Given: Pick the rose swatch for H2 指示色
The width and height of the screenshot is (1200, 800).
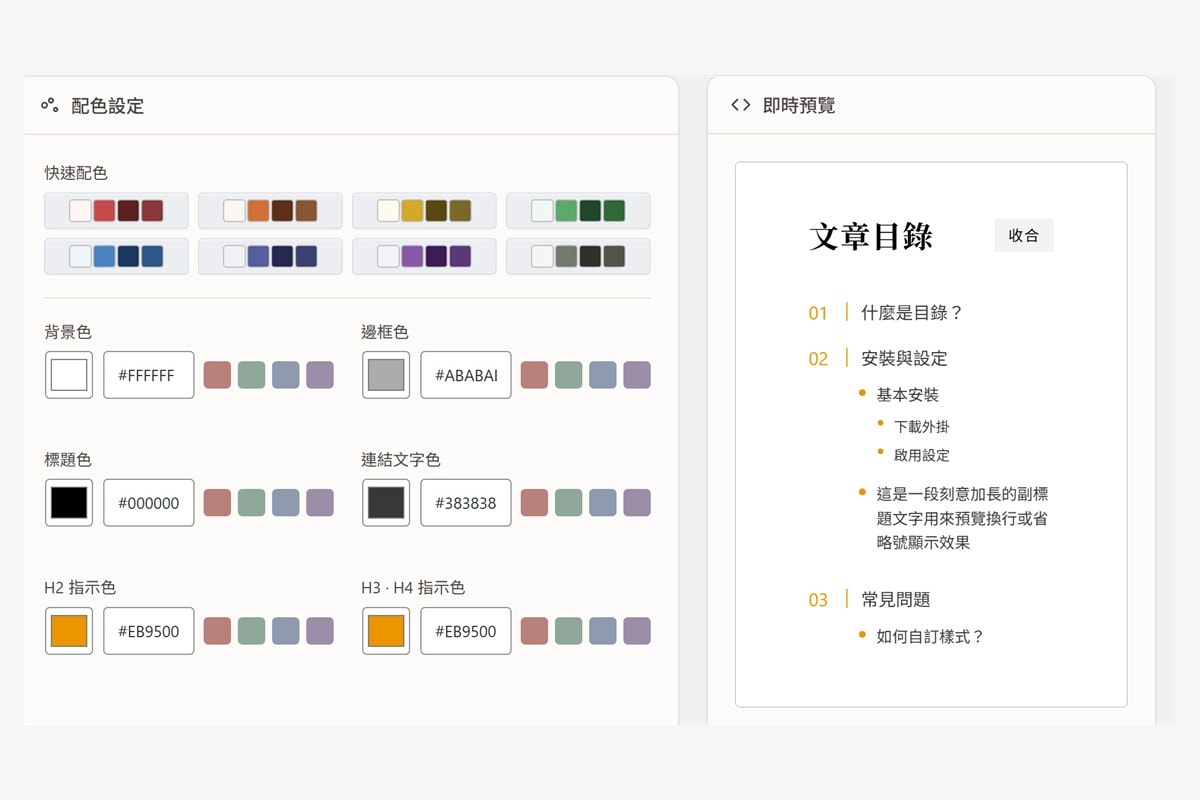Looking at the screenshot, I should point(217,631).
